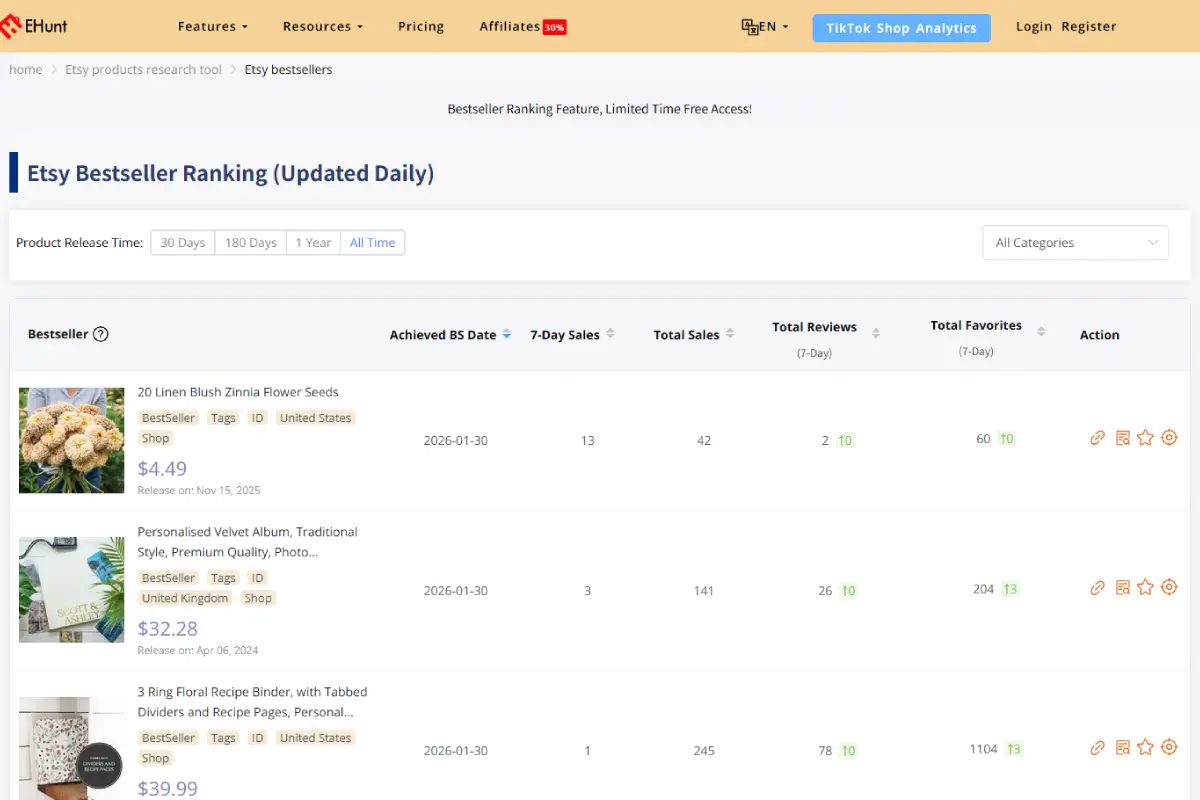Click the Zinnia Flower Seeds product thumbnail

coord(71,440)
